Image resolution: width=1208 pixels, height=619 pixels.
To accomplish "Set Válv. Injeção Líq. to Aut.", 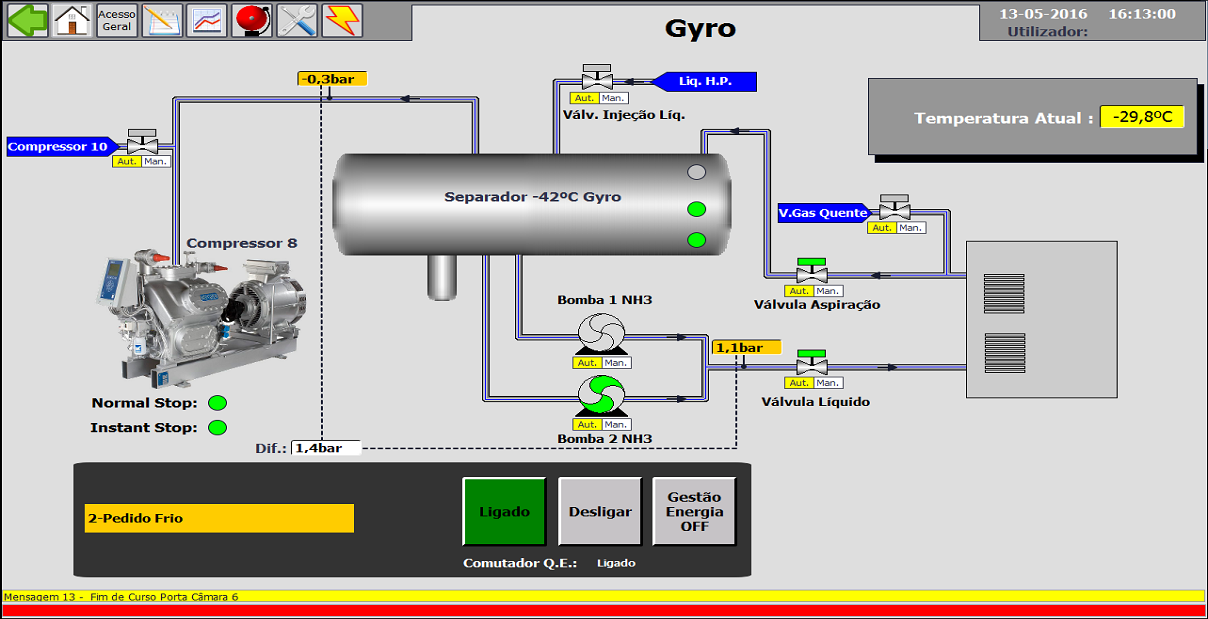I will pos(584,98).
